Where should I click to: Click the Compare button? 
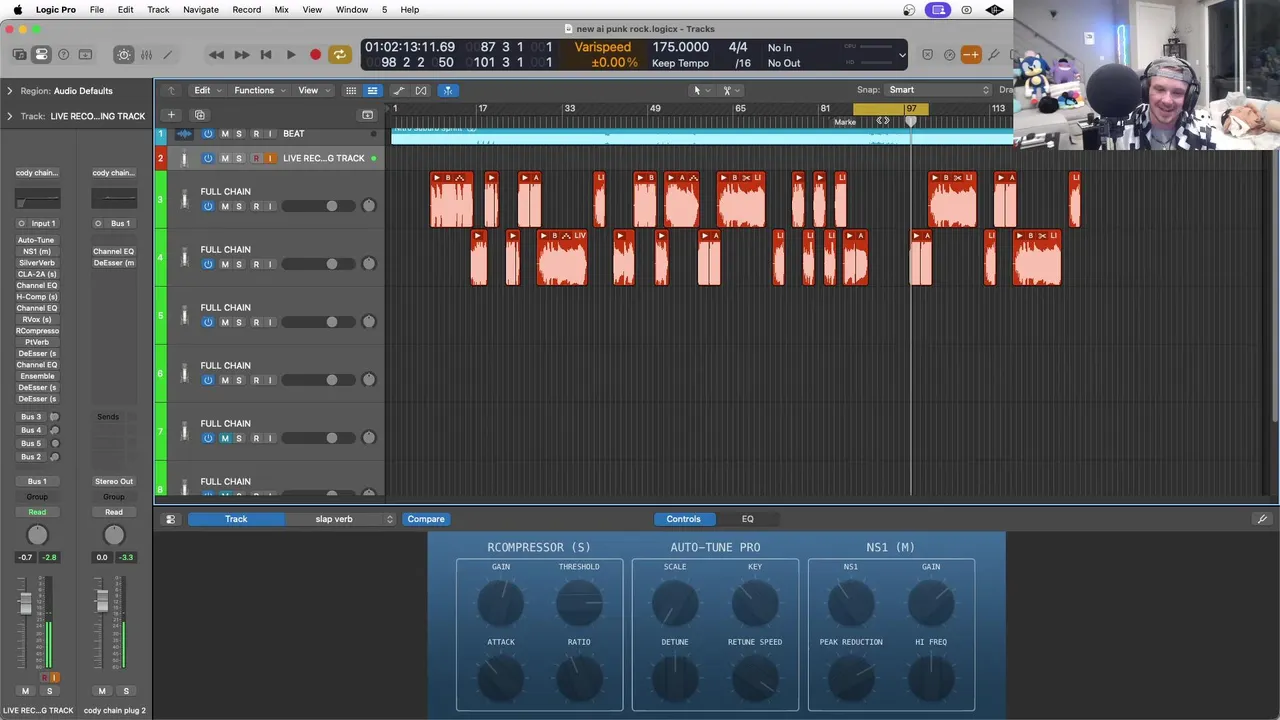[426, 519]
